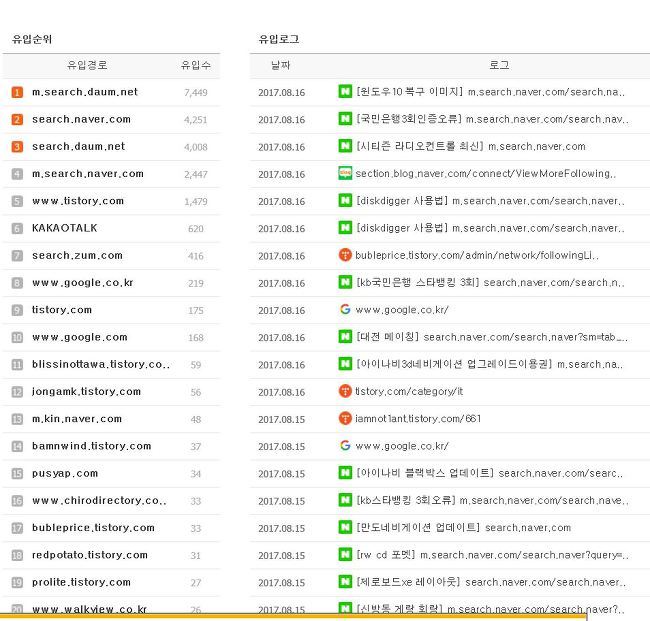Click the 유입순위 section title
This screenshot has height=621, width=650.
[x=32, y=39]
